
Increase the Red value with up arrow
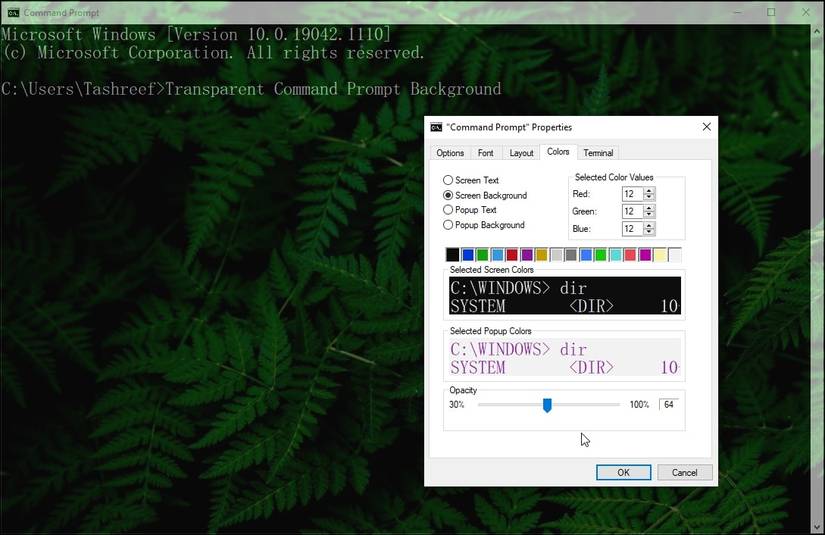pyautogui.click(x=649, y=190)
